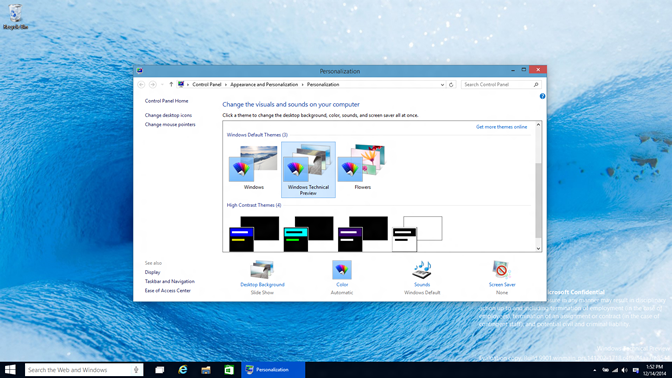Image resolution: width=672 pixels, height=378 pixels.
Task: Open the Help question mark icon
Action: pos(542,96)
